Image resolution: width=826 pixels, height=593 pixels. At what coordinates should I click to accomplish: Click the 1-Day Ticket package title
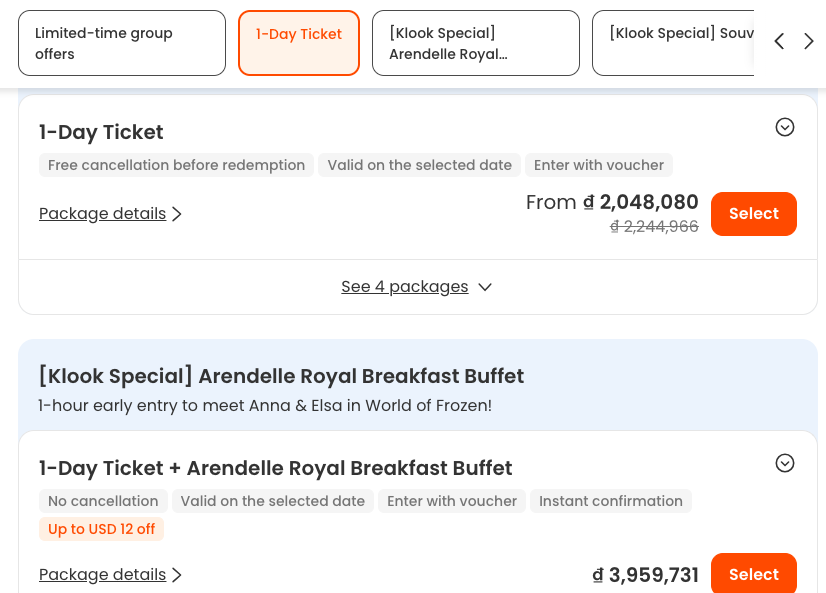pos(101,132)
